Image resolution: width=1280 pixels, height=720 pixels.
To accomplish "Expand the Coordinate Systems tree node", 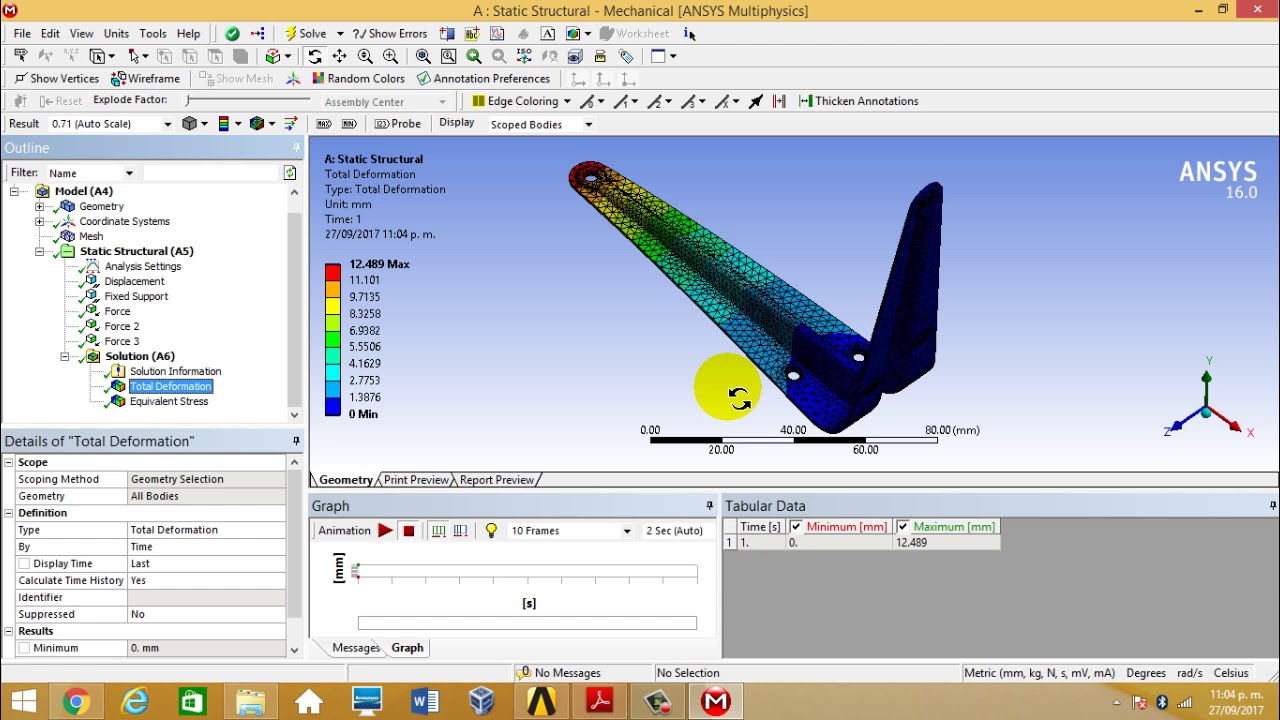I will (x=40, y=222).
